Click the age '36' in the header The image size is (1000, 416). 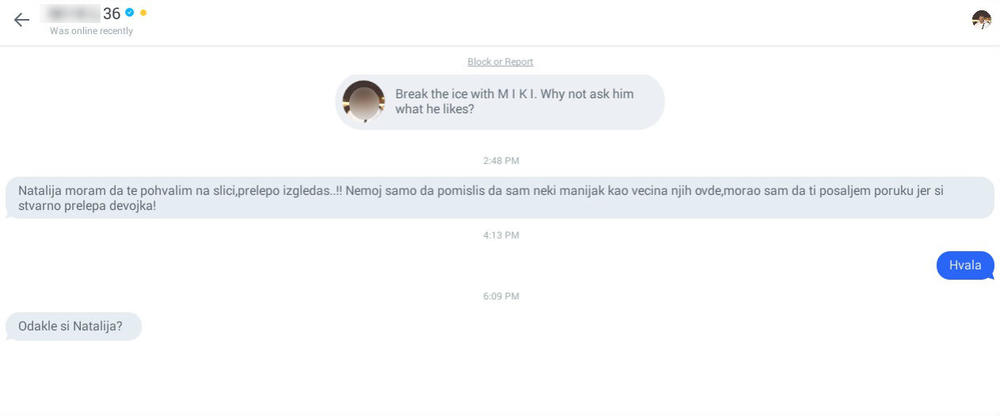pos(111,14)
